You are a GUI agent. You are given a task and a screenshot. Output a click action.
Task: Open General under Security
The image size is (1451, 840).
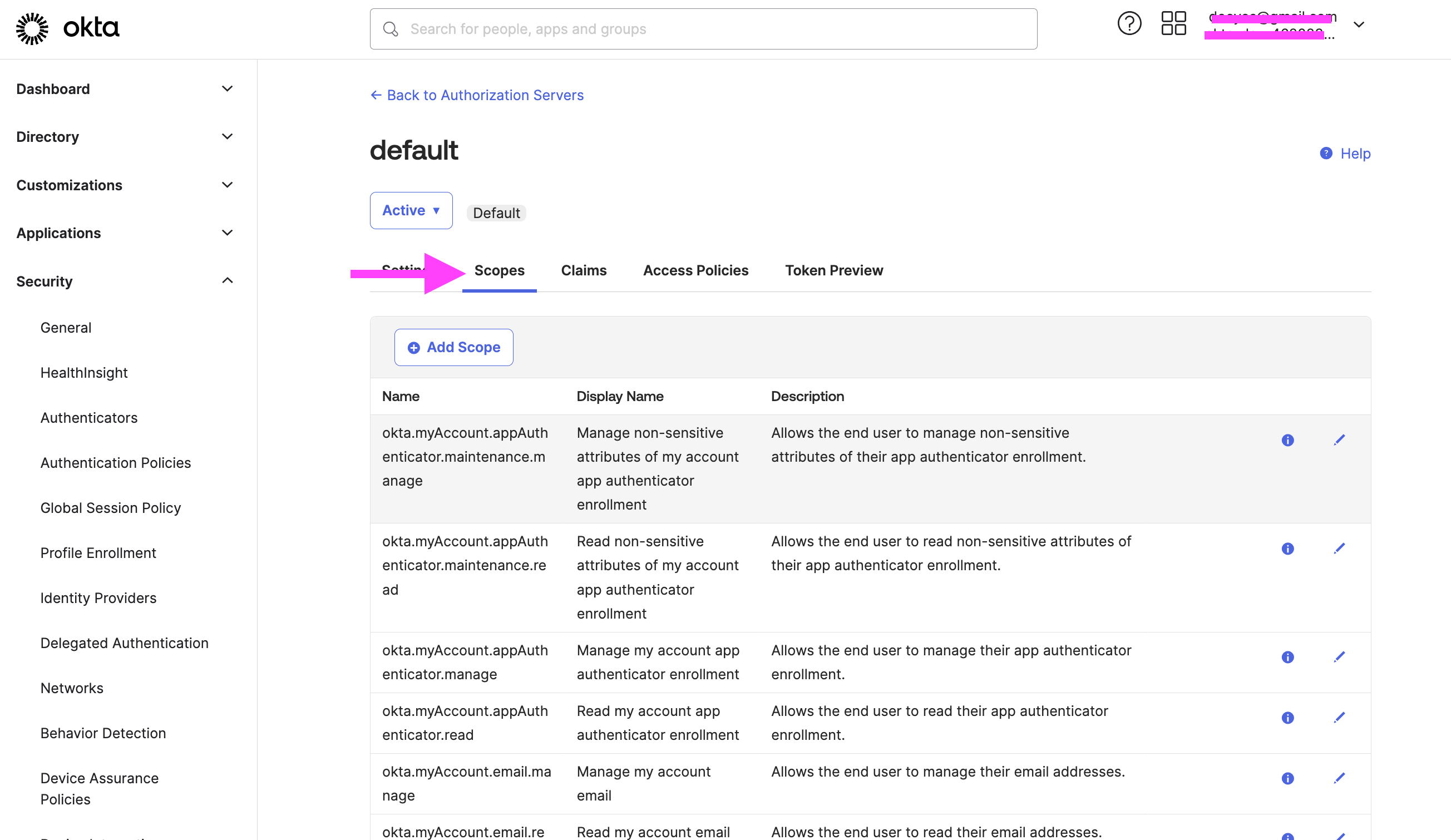pyautogui.click(x=66, y=328)
